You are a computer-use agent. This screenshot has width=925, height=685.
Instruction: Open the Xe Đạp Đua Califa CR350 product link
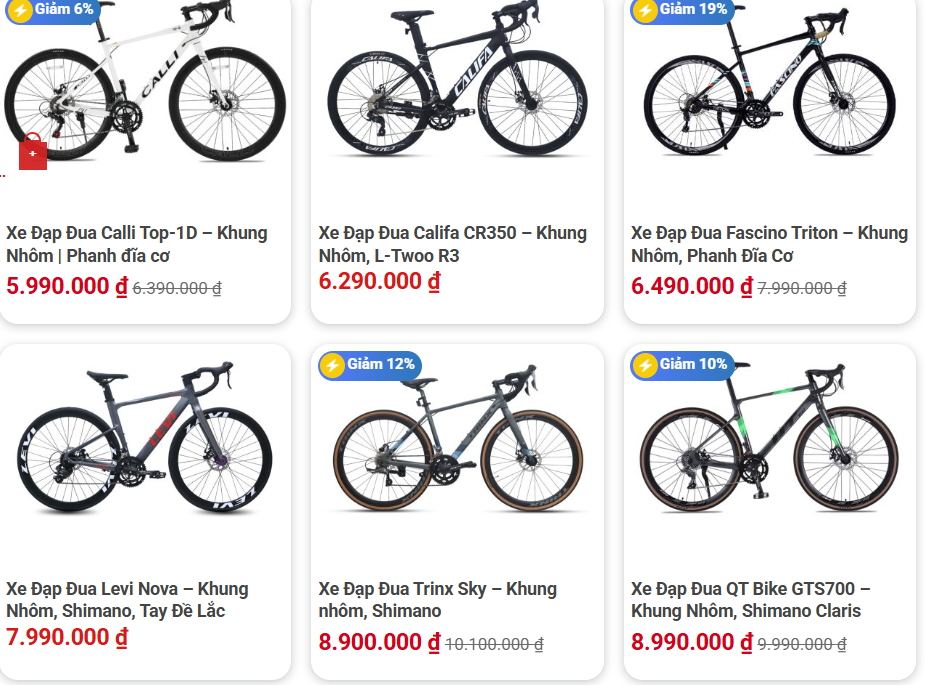point(451,244)
